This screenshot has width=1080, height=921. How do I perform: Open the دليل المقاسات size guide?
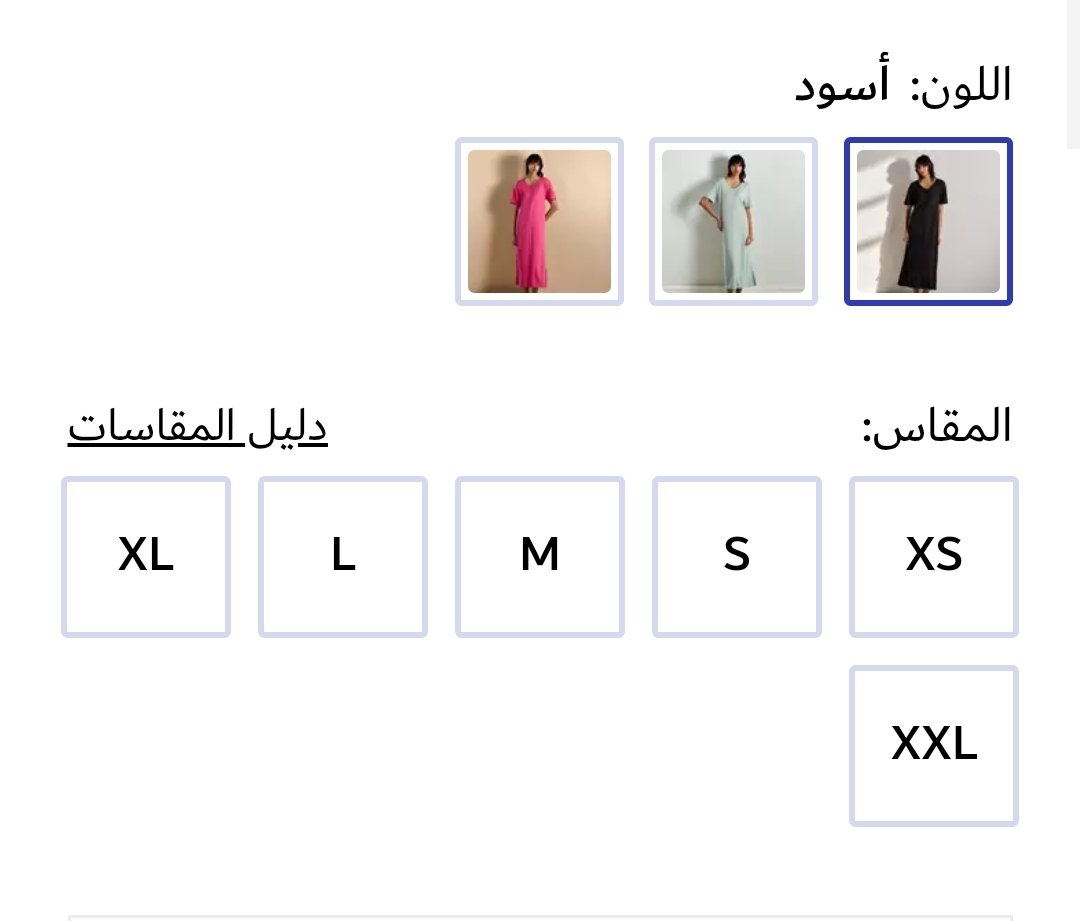(198, 428)
